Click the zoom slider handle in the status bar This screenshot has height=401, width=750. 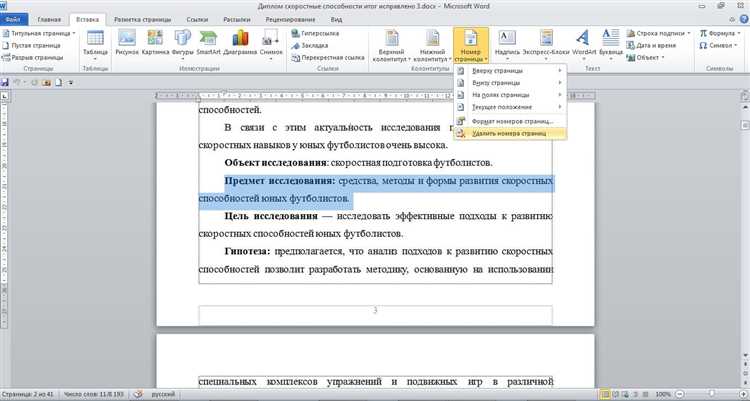tap(711, 395)
